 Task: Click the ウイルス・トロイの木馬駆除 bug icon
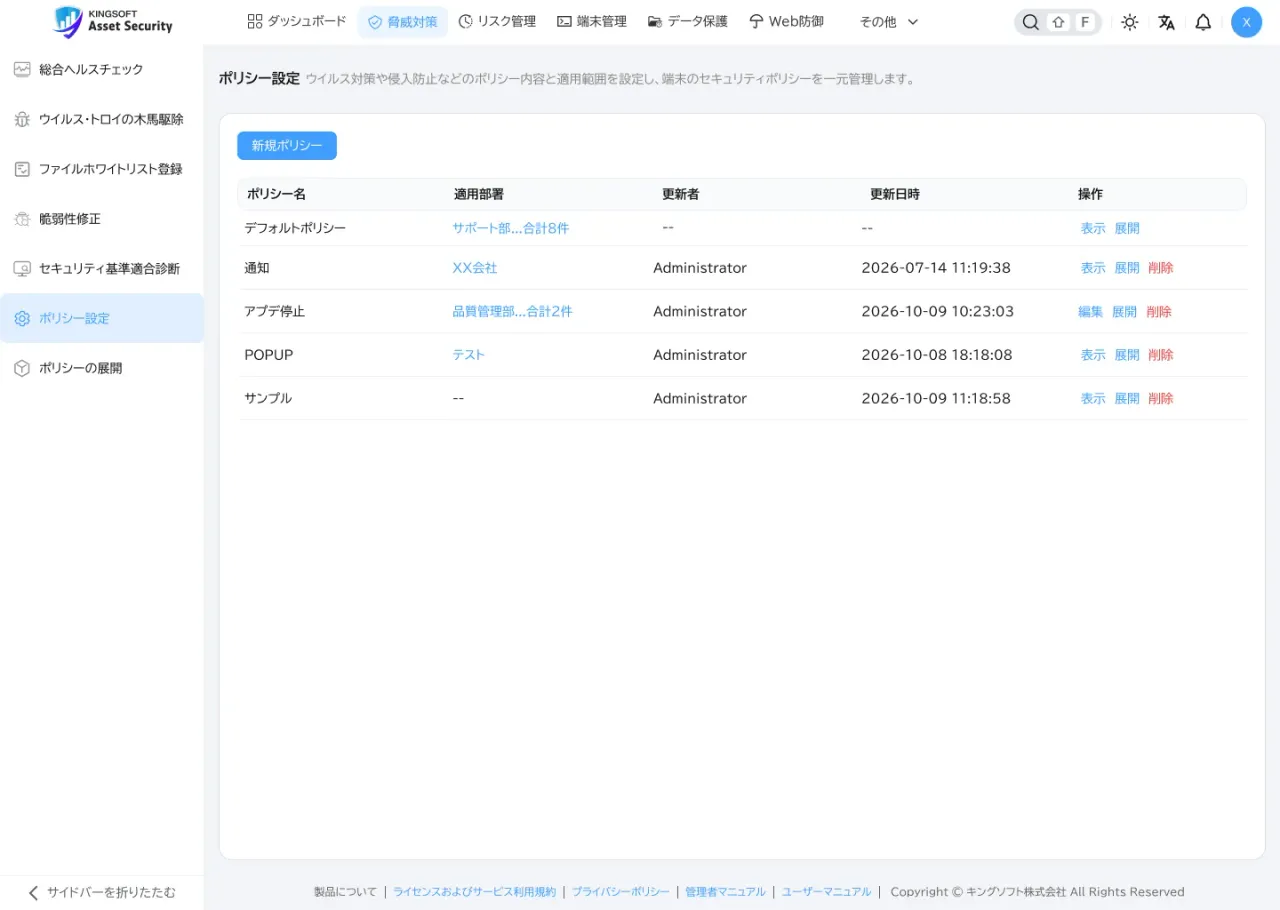point(22,119)
